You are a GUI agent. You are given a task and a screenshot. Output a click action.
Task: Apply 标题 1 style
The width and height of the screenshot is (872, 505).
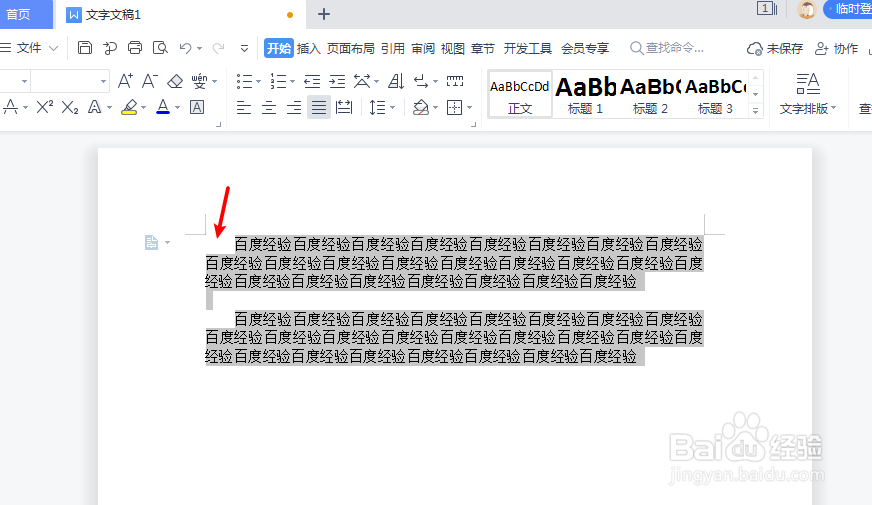(585, 94)
